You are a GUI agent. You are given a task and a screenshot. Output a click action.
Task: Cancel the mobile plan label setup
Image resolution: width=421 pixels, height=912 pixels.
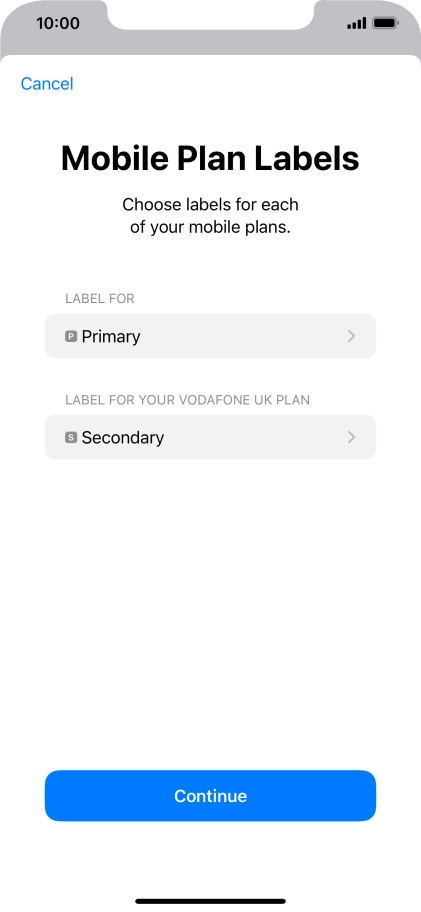[x=47, y=84]
